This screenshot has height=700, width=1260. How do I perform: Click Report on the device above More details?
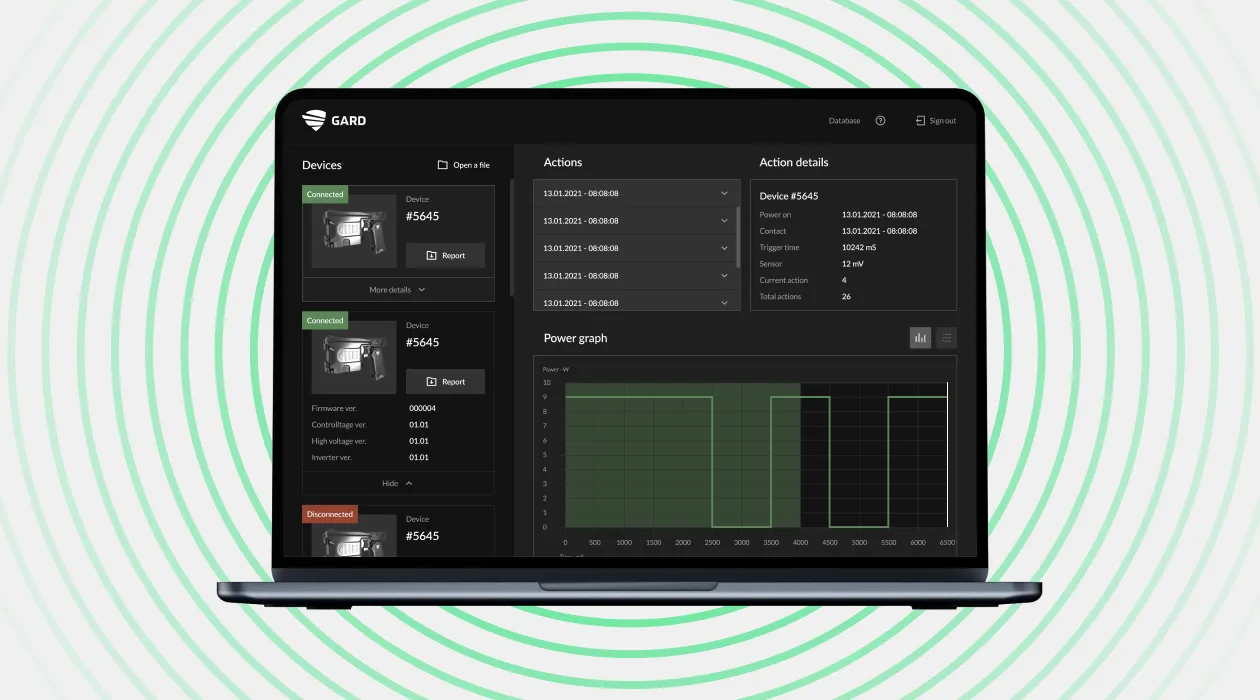click(445, 256)
